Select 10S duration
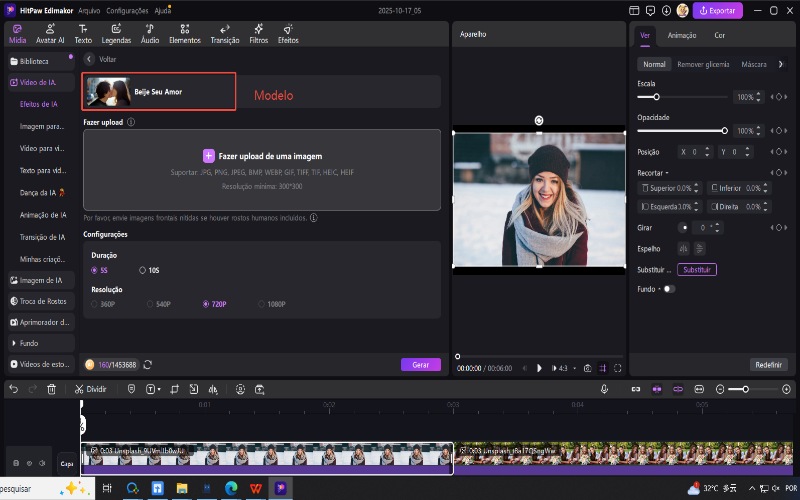The image size is (800, 500). (149, 270)
